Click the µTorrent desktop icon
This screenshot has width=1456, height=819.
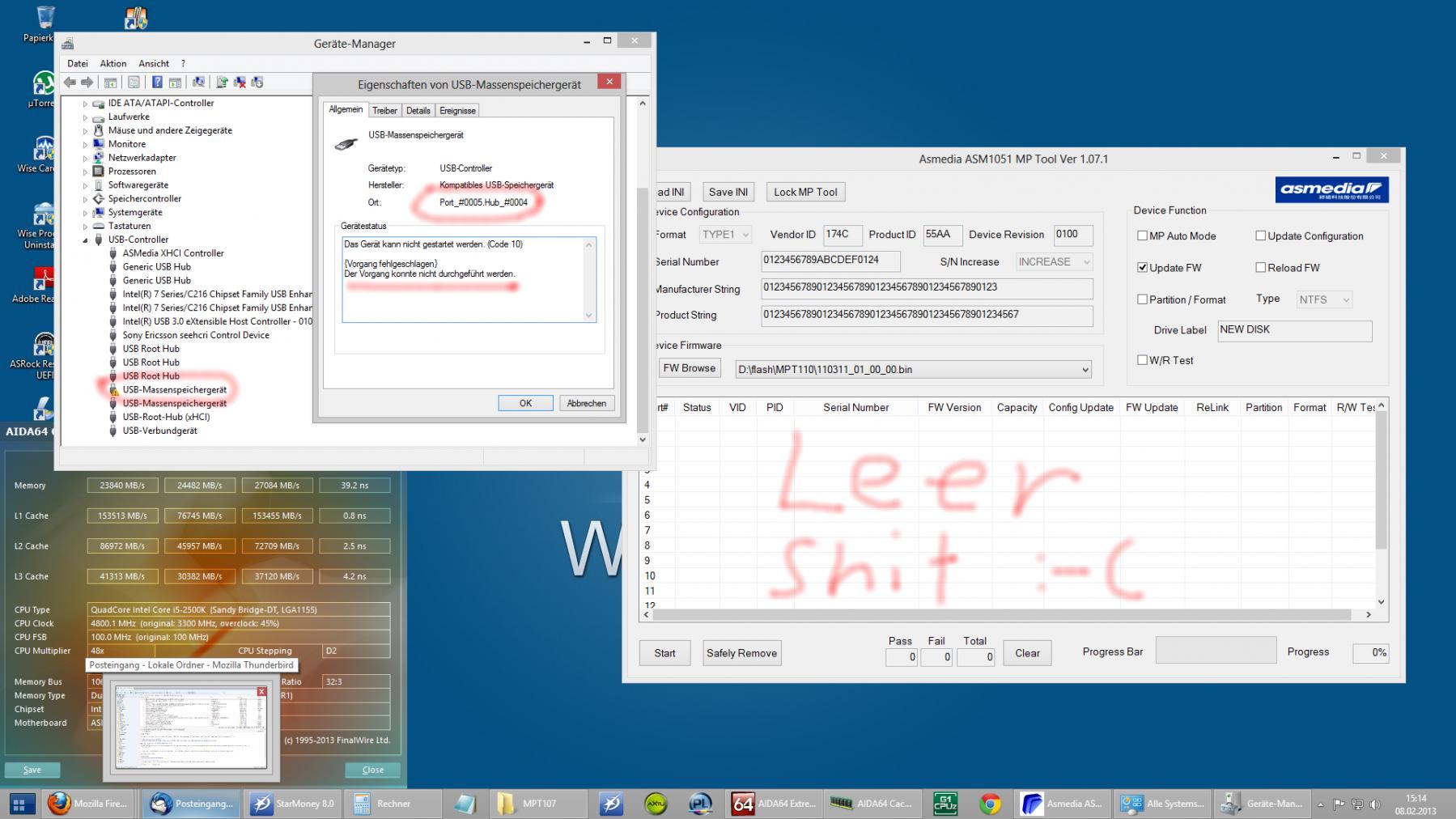point(42,89)
